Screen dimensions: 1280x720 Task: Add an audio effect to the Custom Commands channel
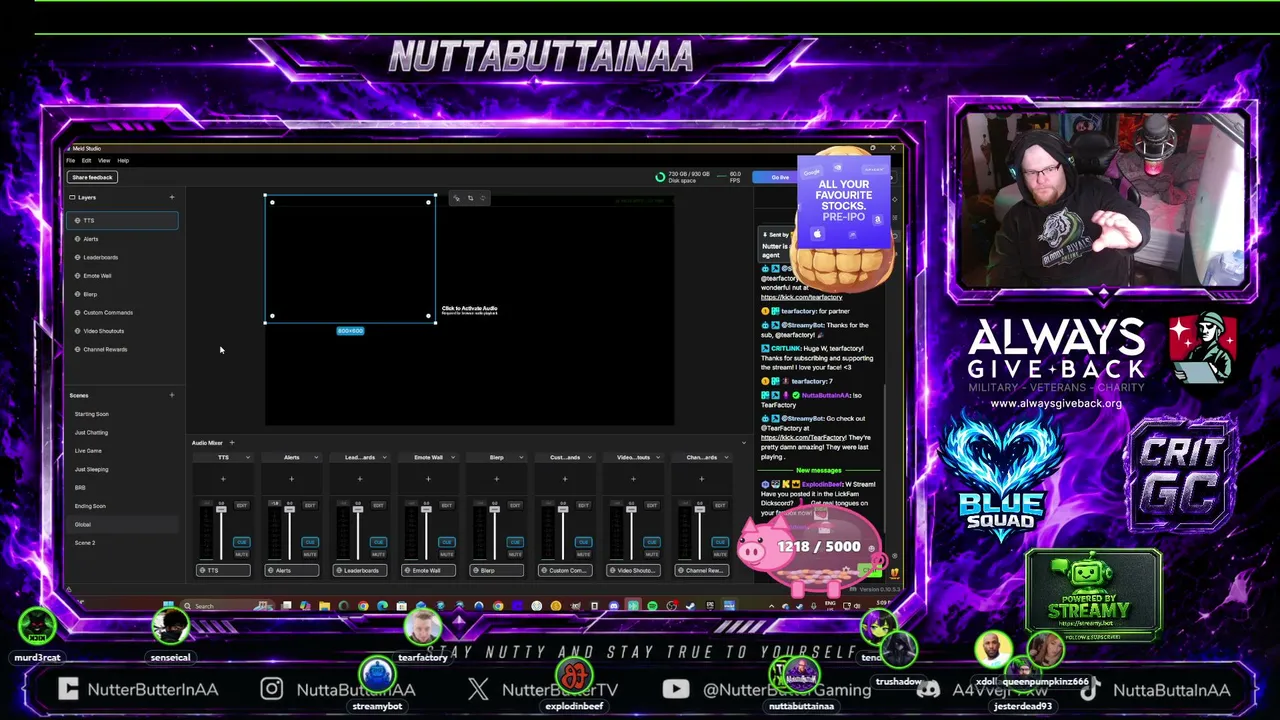(565, 479)
